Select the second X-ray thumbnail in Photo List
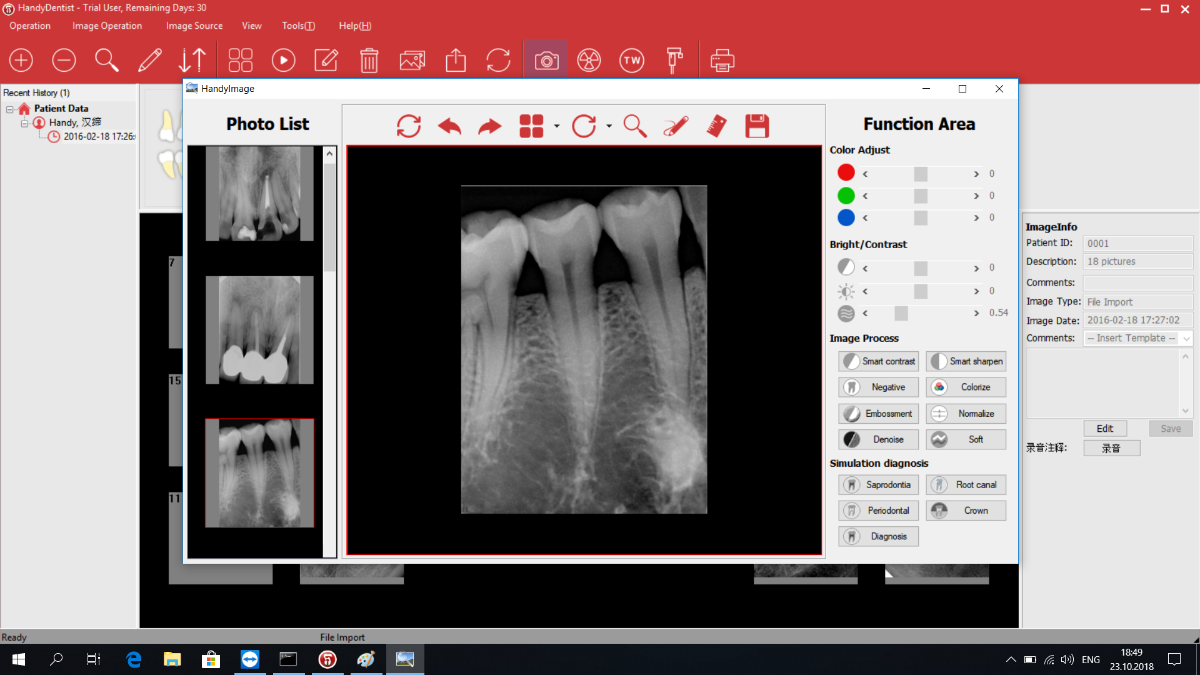This screenshot has width=1200, height=675. point(259,330)
